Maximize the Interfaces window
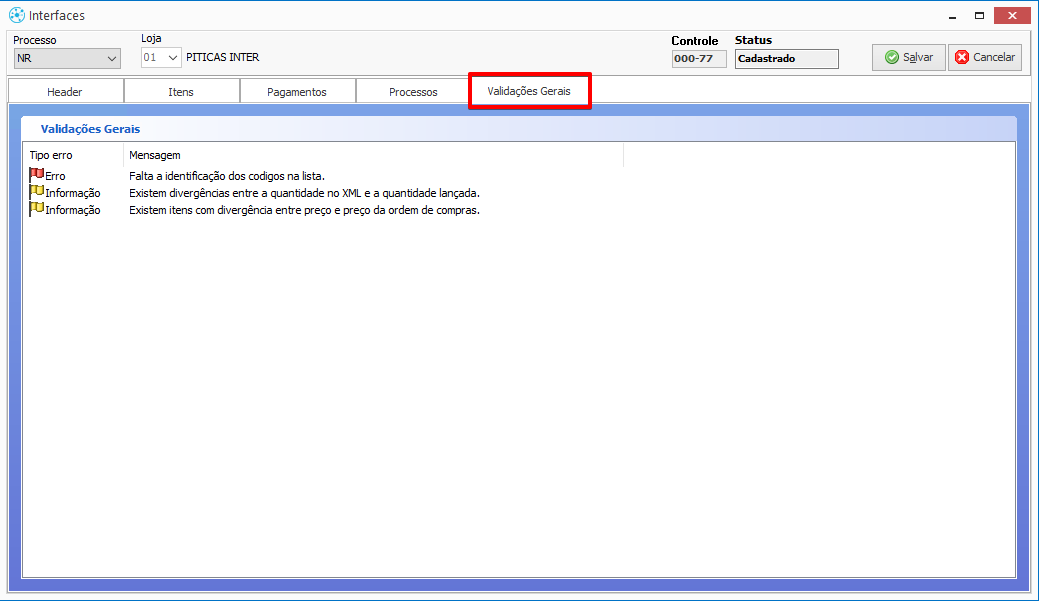 tap(980, 15)
